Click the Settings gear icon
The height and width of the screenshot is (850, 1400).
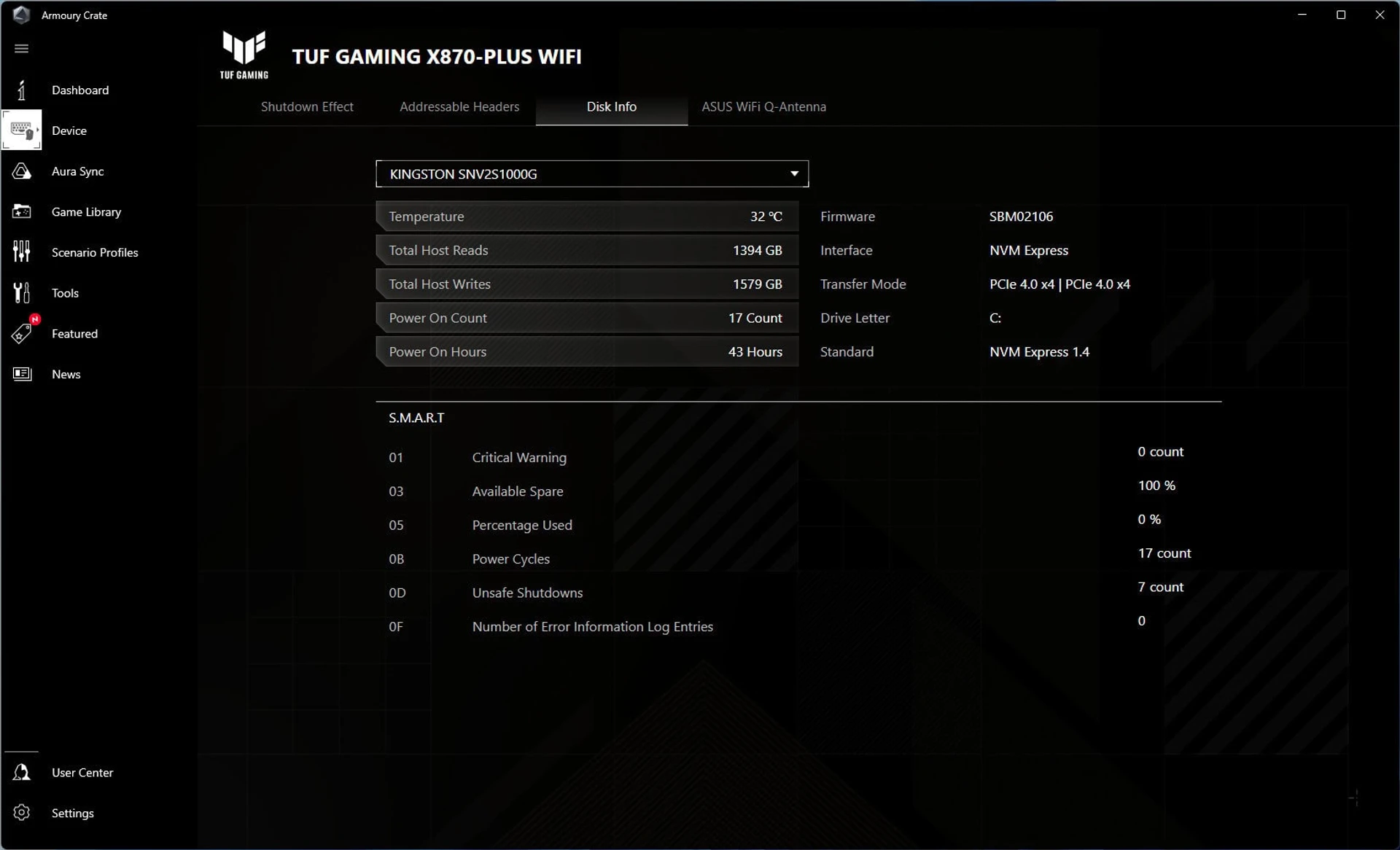pos(21,812)
